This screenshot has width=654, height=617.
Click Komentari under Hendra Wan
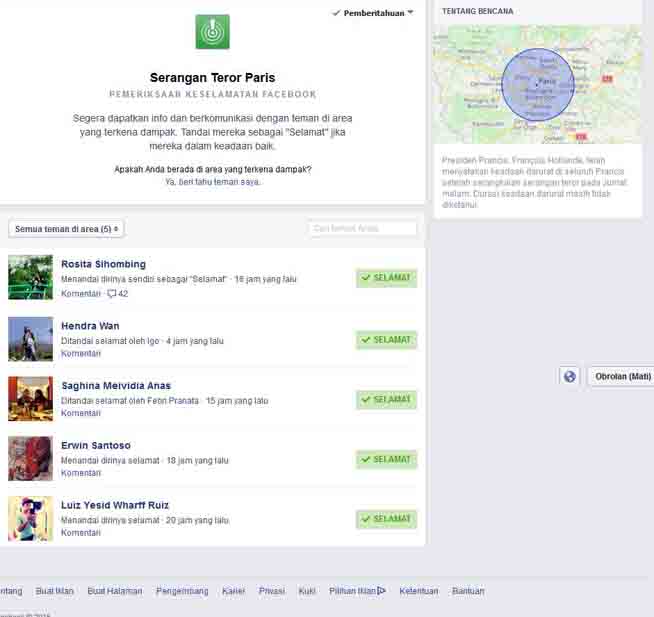click(81, 353)
